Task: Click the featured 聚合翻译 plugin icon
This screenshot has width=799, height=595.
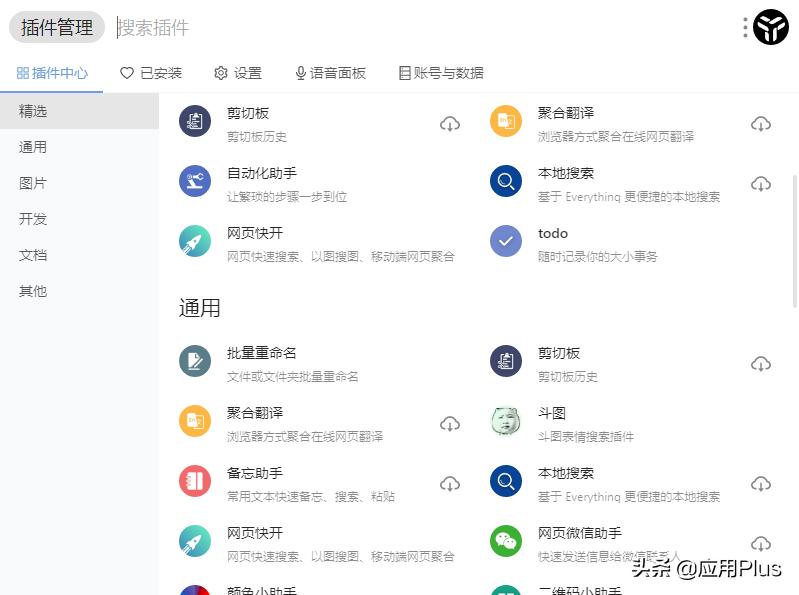Action: pos(505,121)
